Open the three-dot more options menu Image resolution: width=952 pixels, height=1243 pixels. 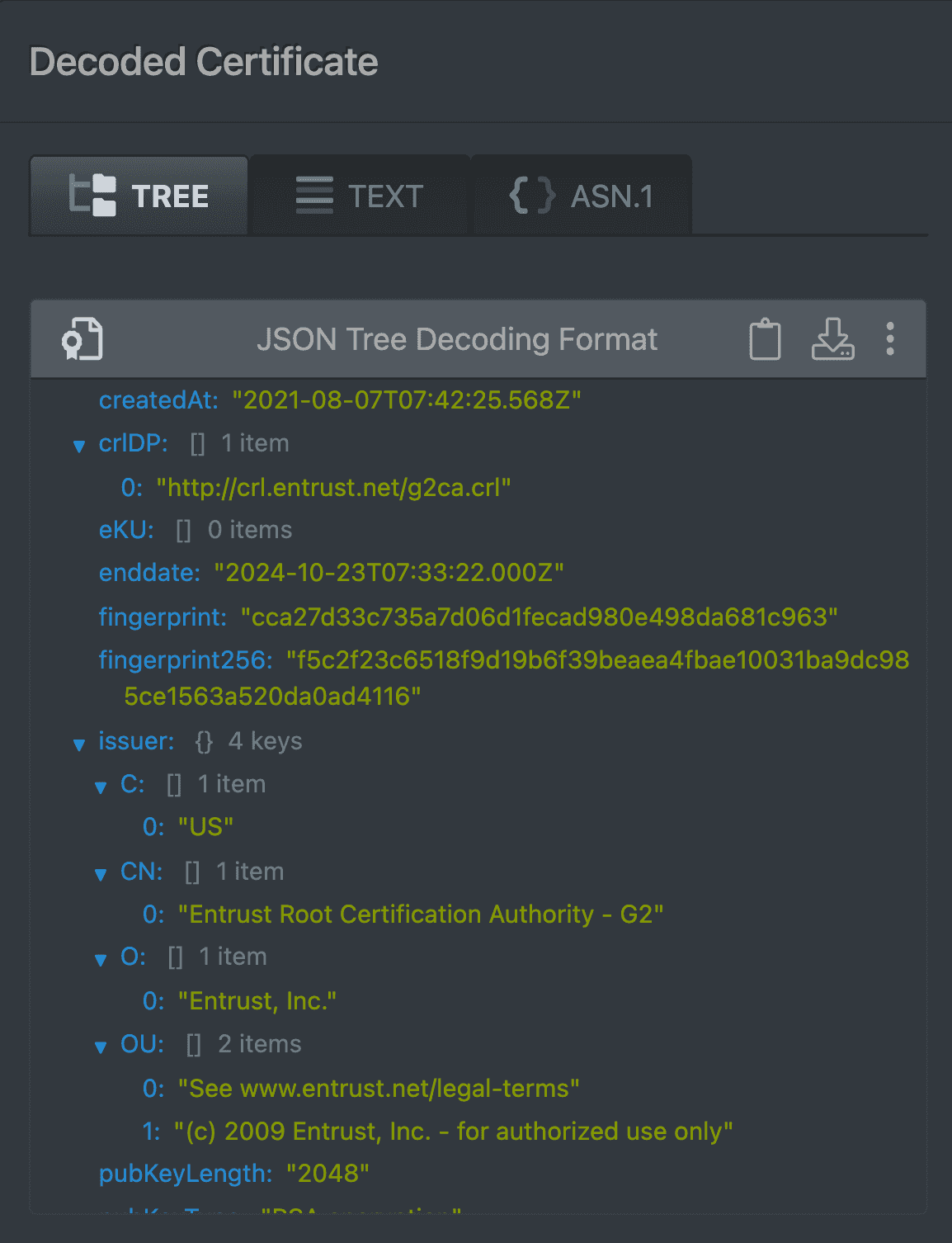(890, 339)
